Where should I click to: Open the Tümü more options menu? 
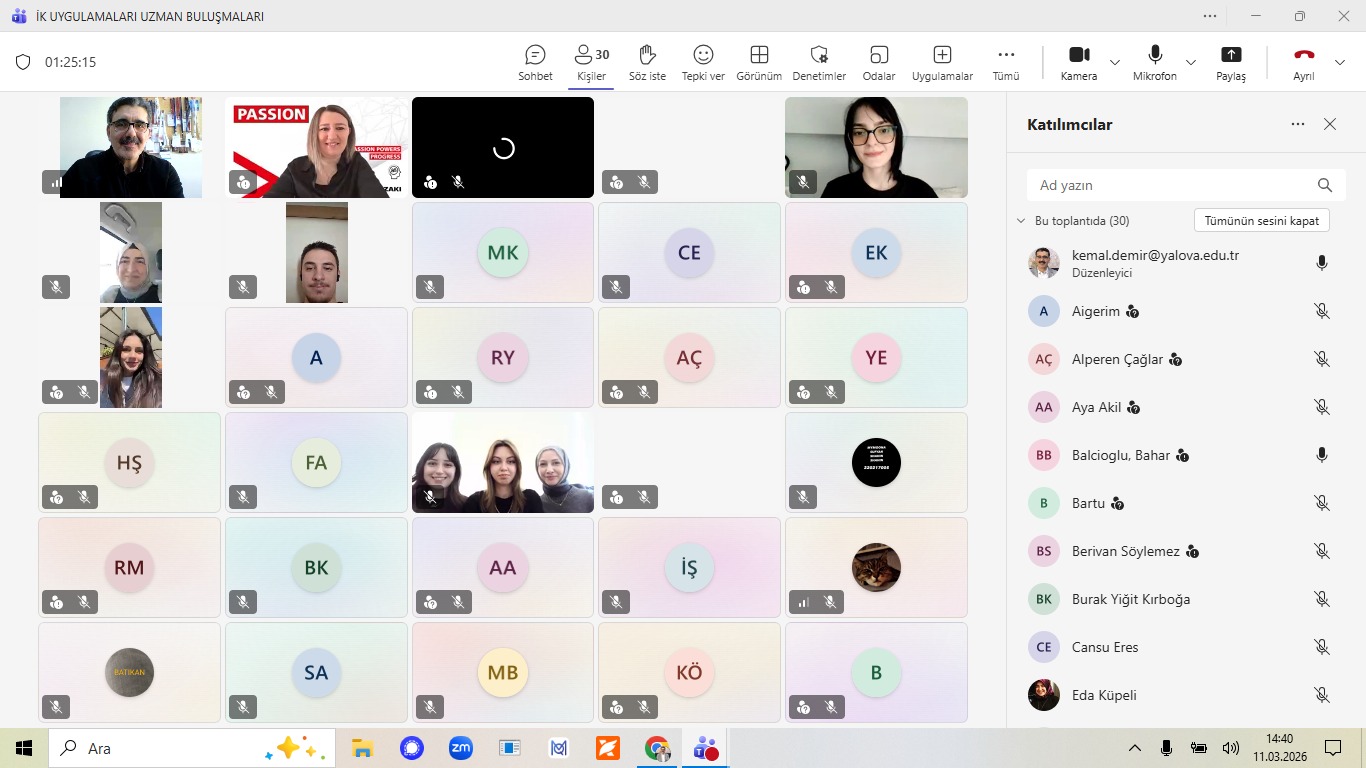1006,62
